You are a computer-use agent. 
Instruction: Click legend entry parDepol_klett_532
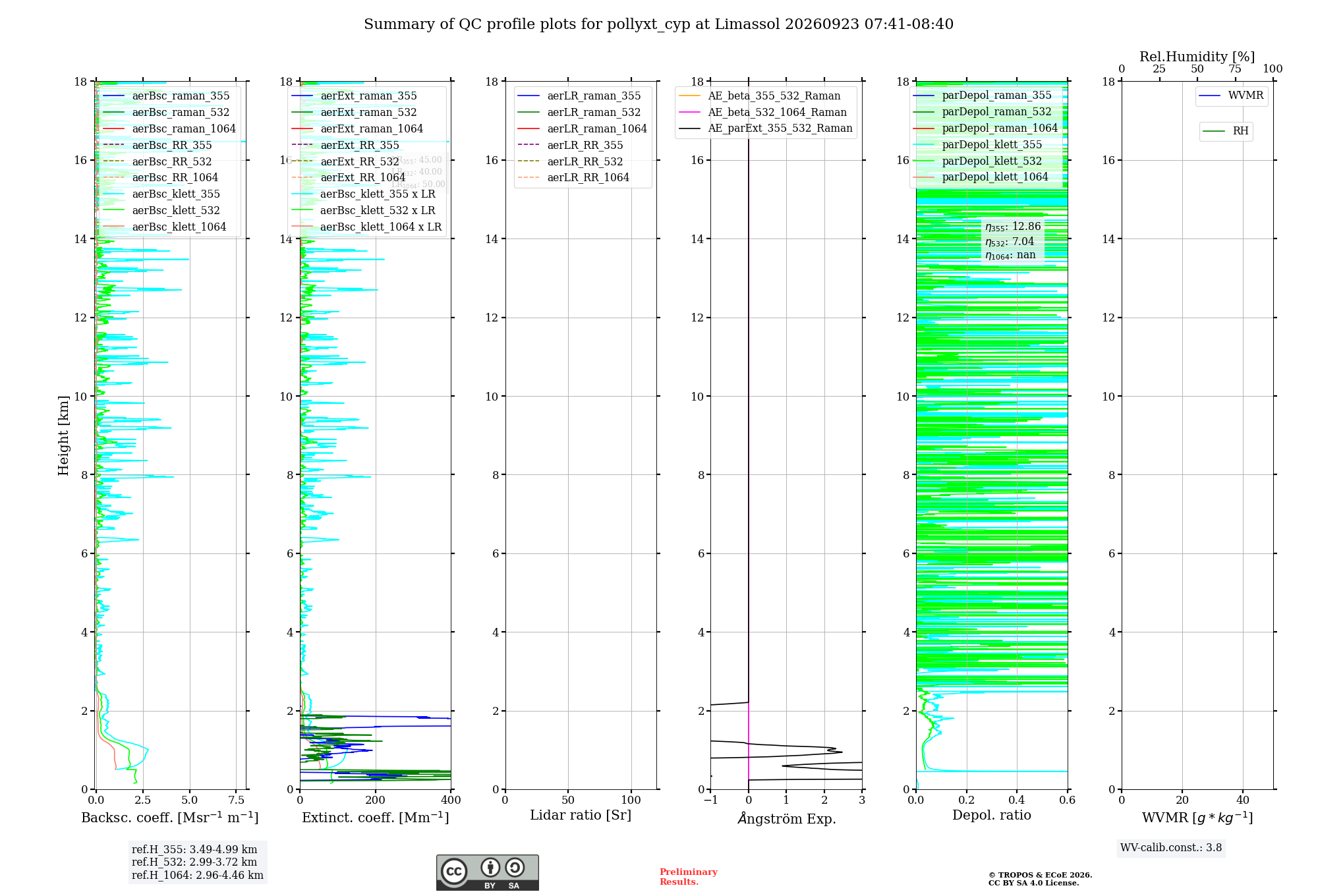(x=978, y=161)
